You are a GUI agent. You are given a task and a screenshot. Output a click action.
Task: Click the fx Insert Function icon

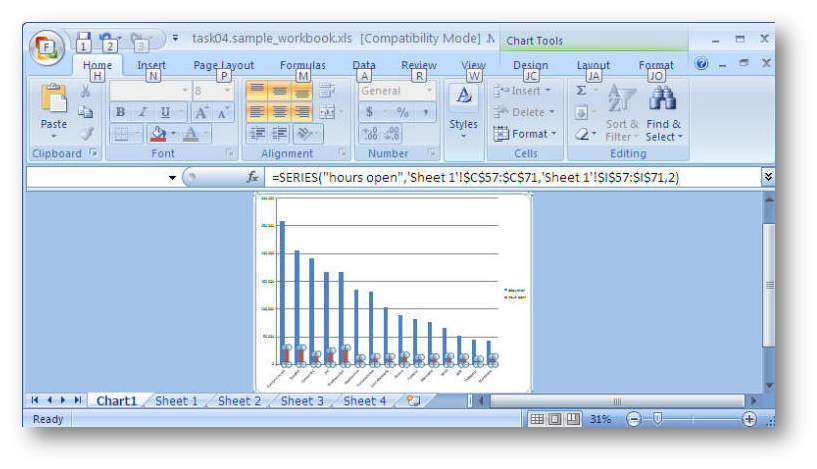253,177
